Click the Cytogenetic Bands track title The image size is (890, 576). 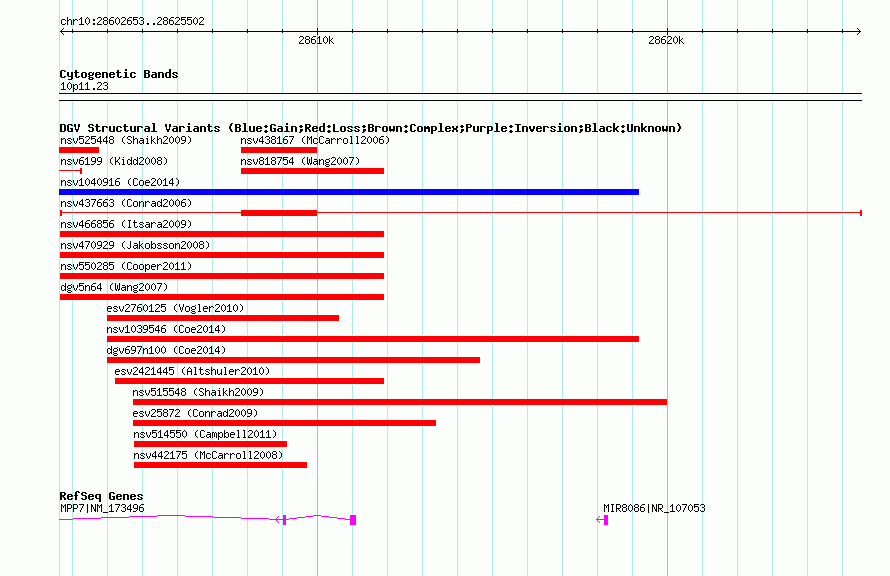[119, 74]
